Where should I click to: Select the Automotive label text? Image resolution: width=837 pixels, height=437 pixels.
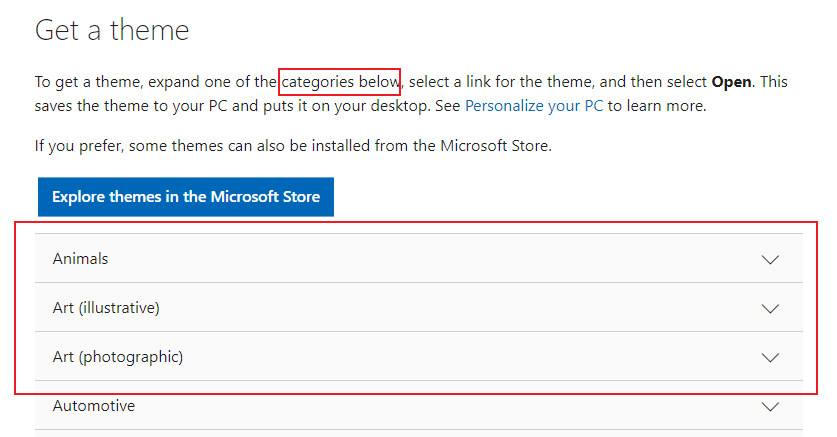coord(94,406)
